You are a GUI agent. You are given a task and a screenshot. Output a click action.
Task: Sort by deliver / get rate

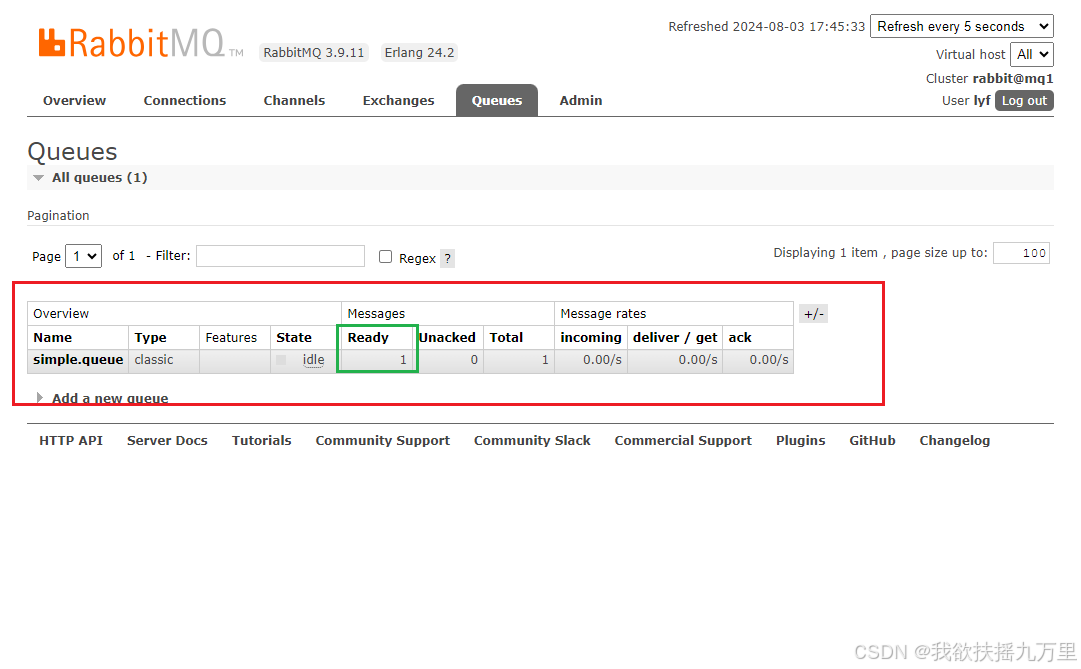[675, 337]
